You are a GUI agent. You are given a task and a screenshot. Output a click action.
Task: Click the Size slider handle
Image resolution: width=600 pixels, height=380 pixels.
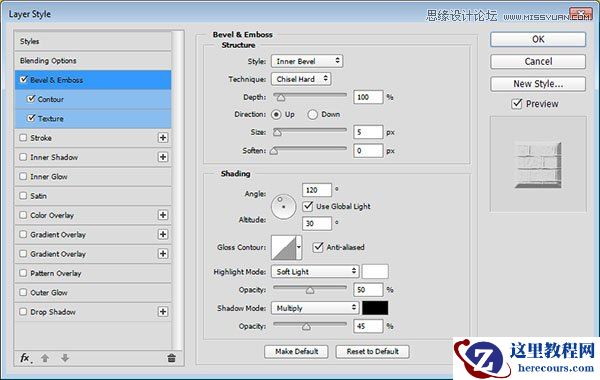tap(277, 132)
